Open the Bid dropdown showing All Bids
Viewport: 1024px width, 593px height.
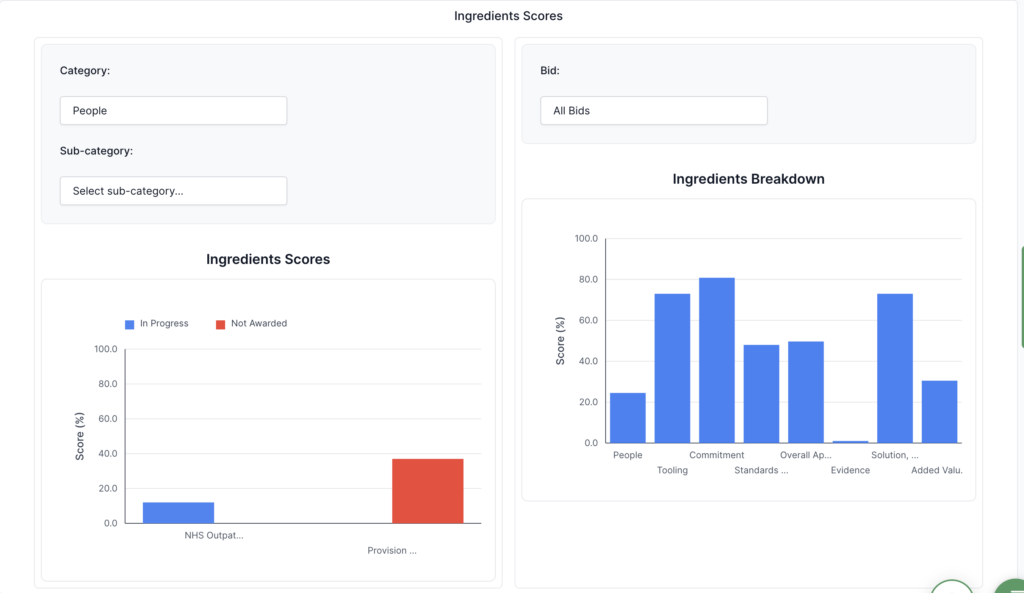click(653, 111)
